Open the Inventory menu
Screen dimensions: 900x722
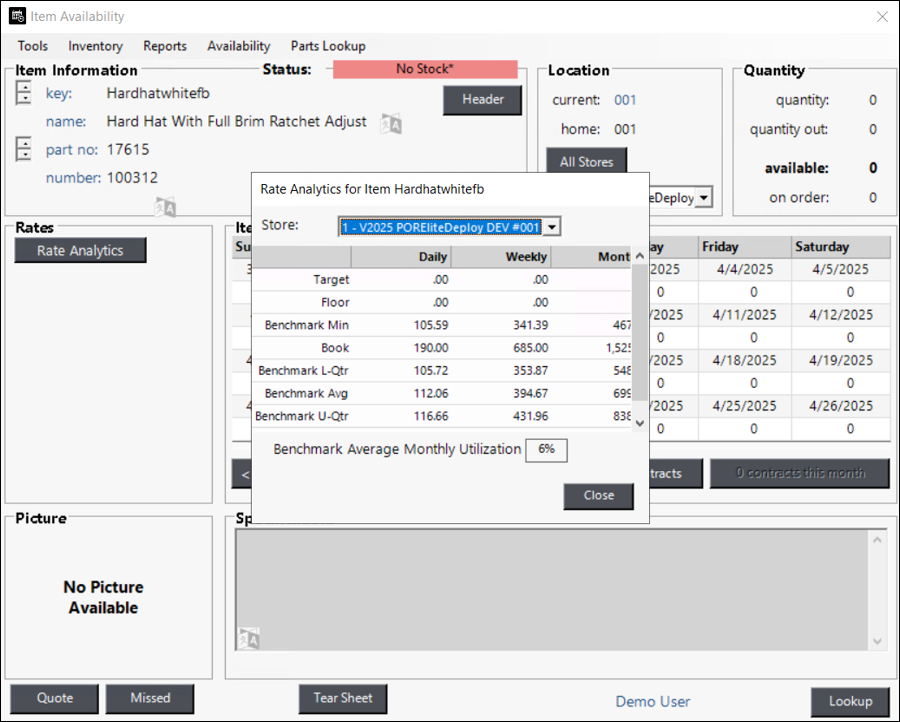95,46
